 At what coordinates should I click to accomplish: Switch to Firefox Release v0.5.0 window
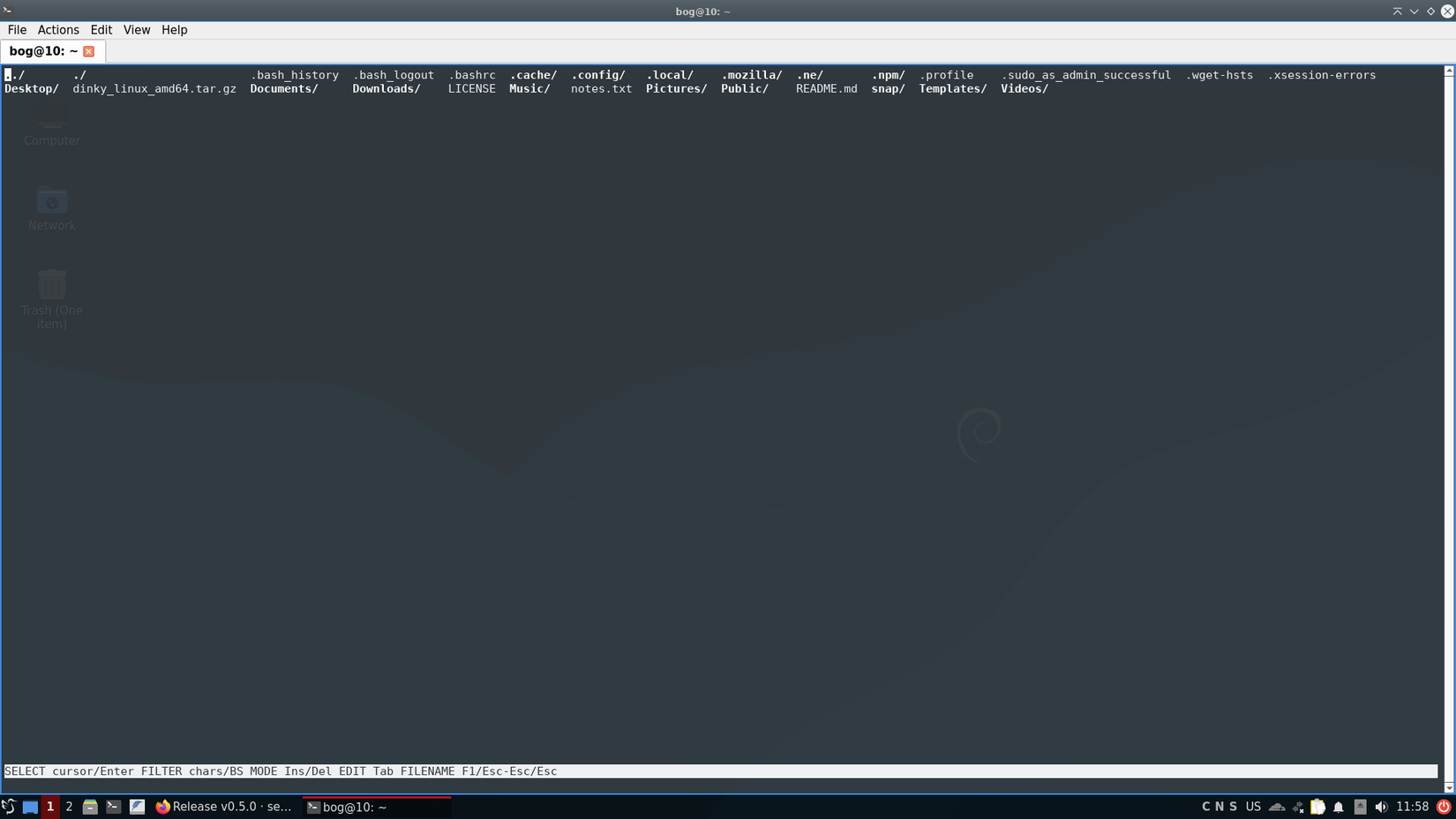(x=224, y=807)
